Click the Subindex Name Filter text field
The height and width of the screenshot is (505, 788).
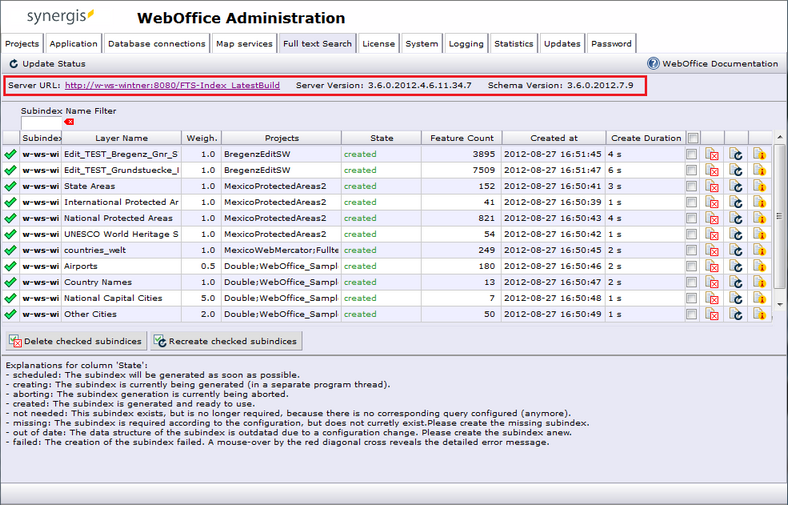coord(41,123)
